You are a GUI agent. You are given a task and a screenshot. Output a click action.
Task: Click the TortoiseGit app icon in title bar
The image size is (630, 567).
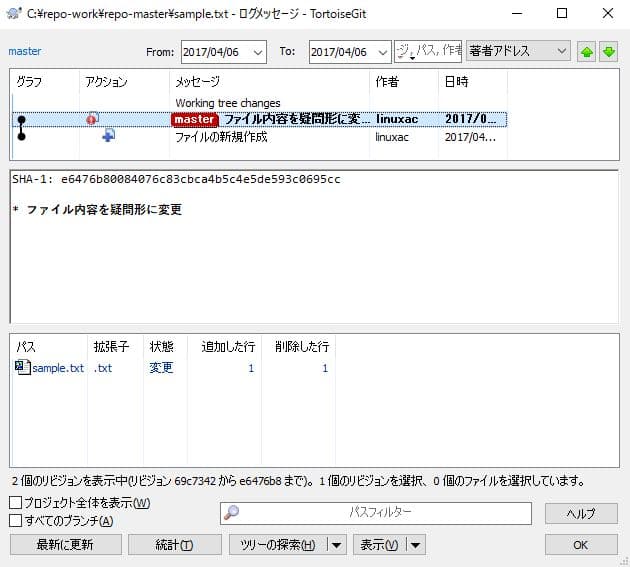click(14, 13)
